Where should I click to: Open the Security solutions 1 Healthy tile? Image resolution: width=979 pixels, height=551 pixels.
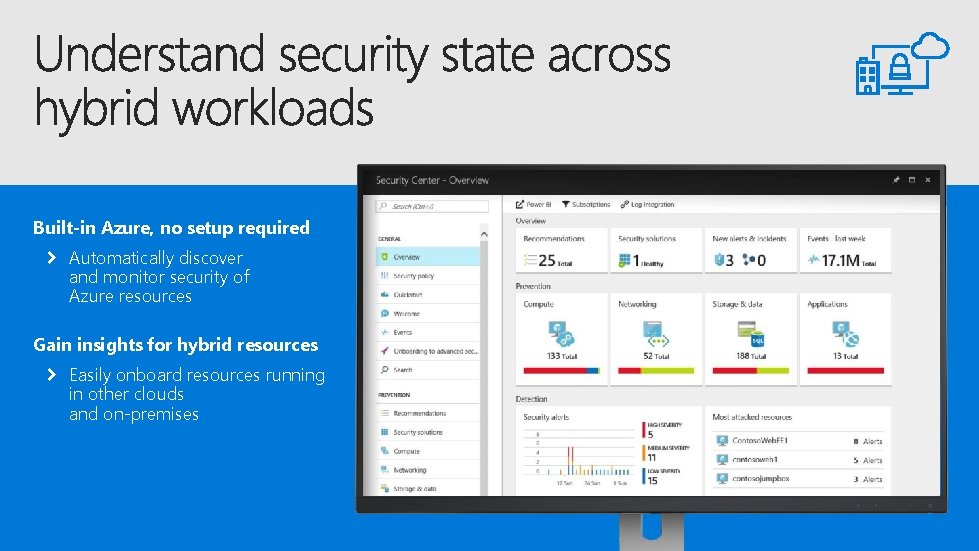point(656,250)
